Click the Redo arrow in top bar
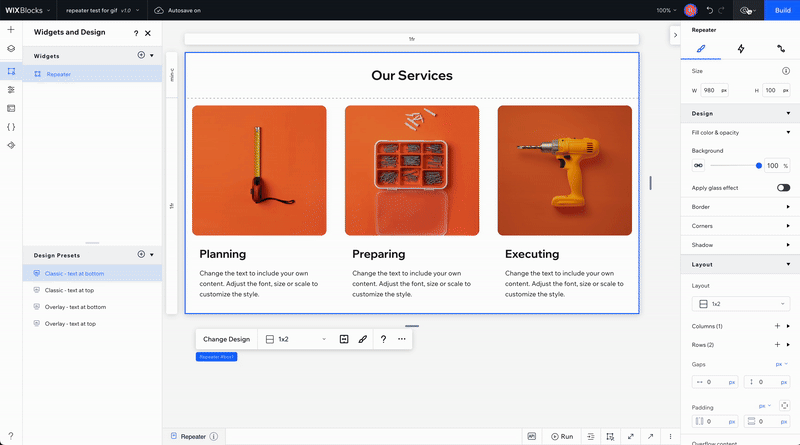 (x=721, y=10)
